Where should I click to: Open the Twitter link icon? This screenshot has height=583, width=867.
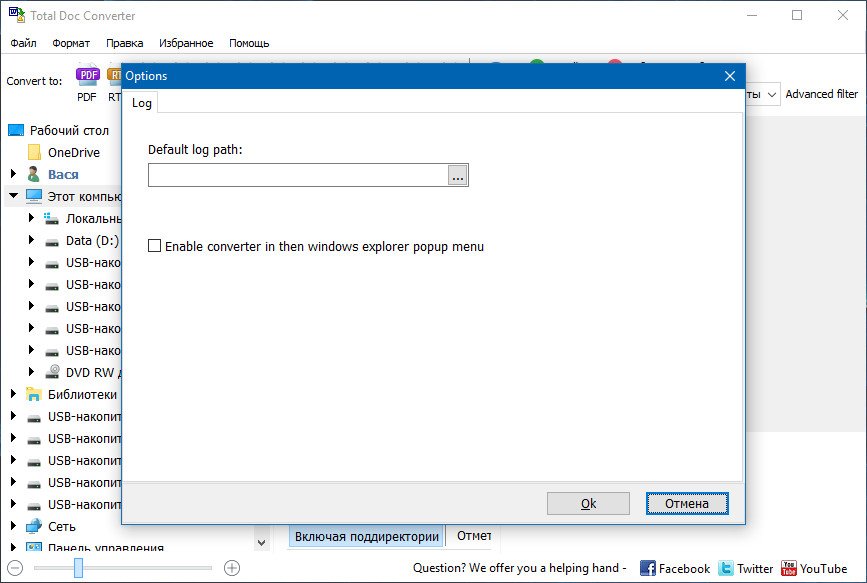pyautogui.click(x=726, y=568)
